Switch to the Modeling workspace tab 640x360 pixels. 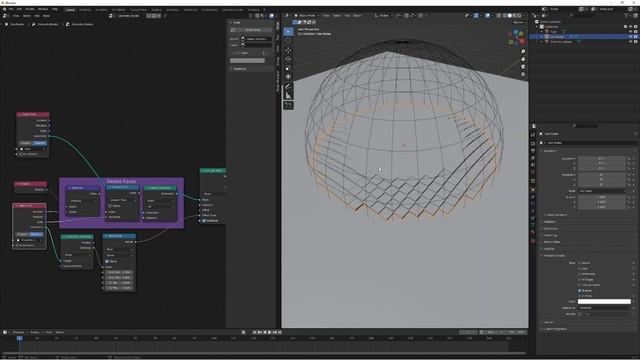(85, 9)
